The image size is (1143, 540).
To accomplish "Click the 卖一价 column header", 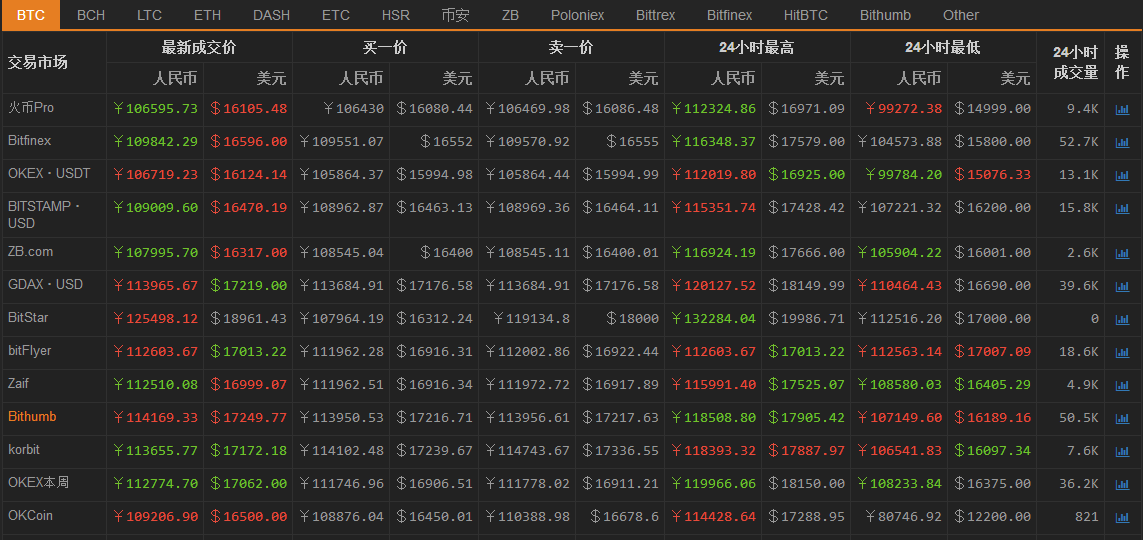I will [571, 48].
